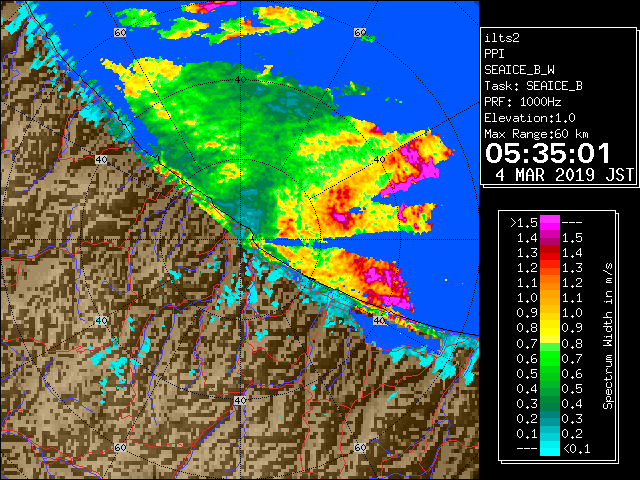This screenshot has width=640, height=480.
Task: Click the ">1.5" legend label
Action: 524,223
